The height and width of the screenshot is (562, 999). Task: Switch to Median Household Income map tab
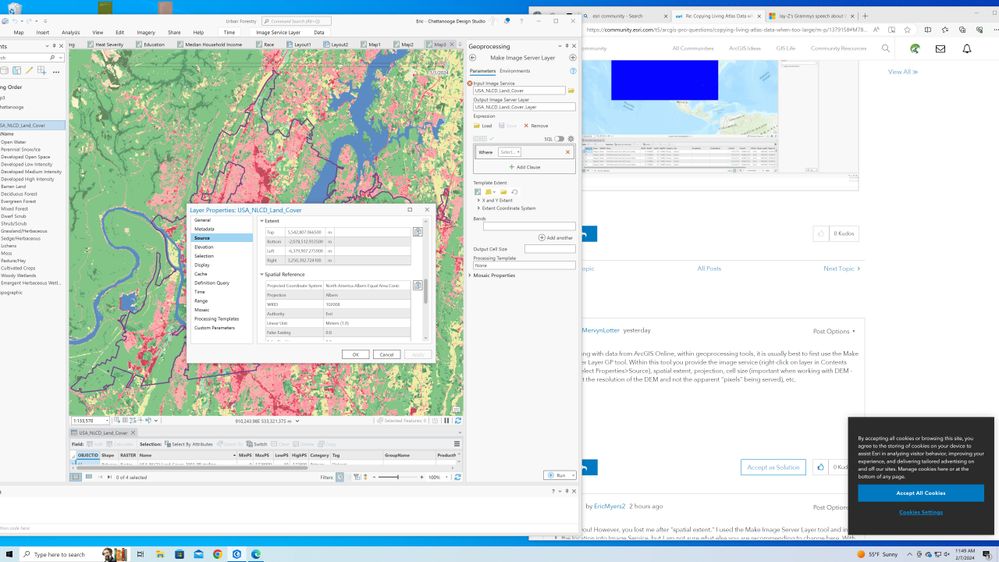(x=213, y=45)
